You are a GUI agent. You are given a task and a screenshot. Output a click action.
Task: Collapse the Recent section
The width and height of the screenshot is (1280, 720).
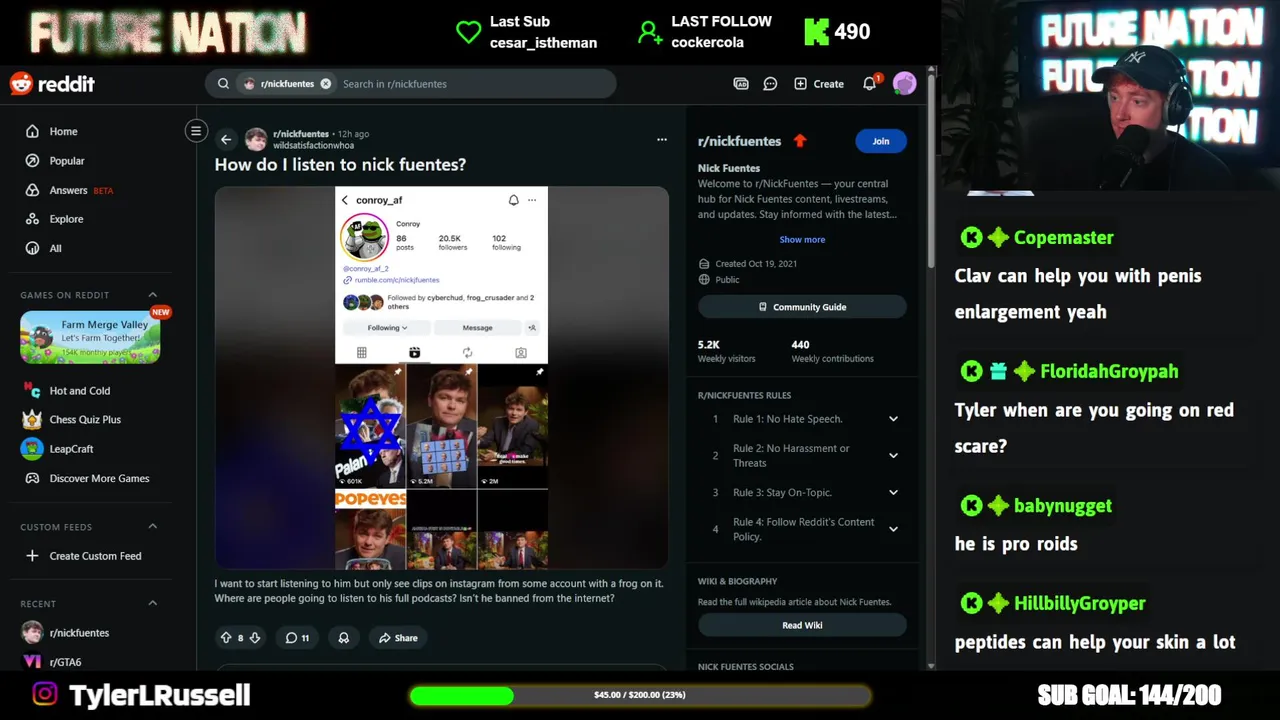click(x=153, y=603)
